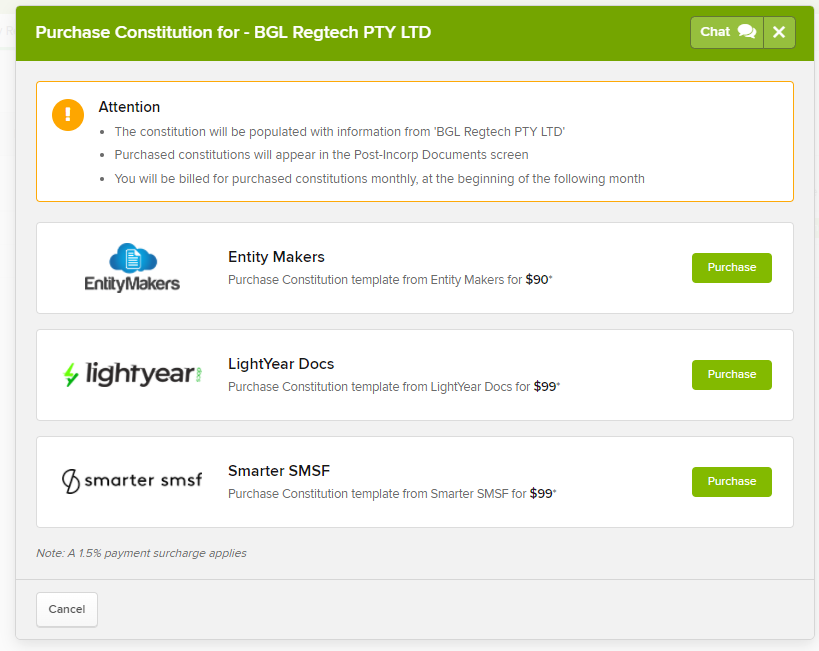Click the dialog title for BGL Regtech
The height and width of the screenshot is (651, 819).
(x=233, y=32)
